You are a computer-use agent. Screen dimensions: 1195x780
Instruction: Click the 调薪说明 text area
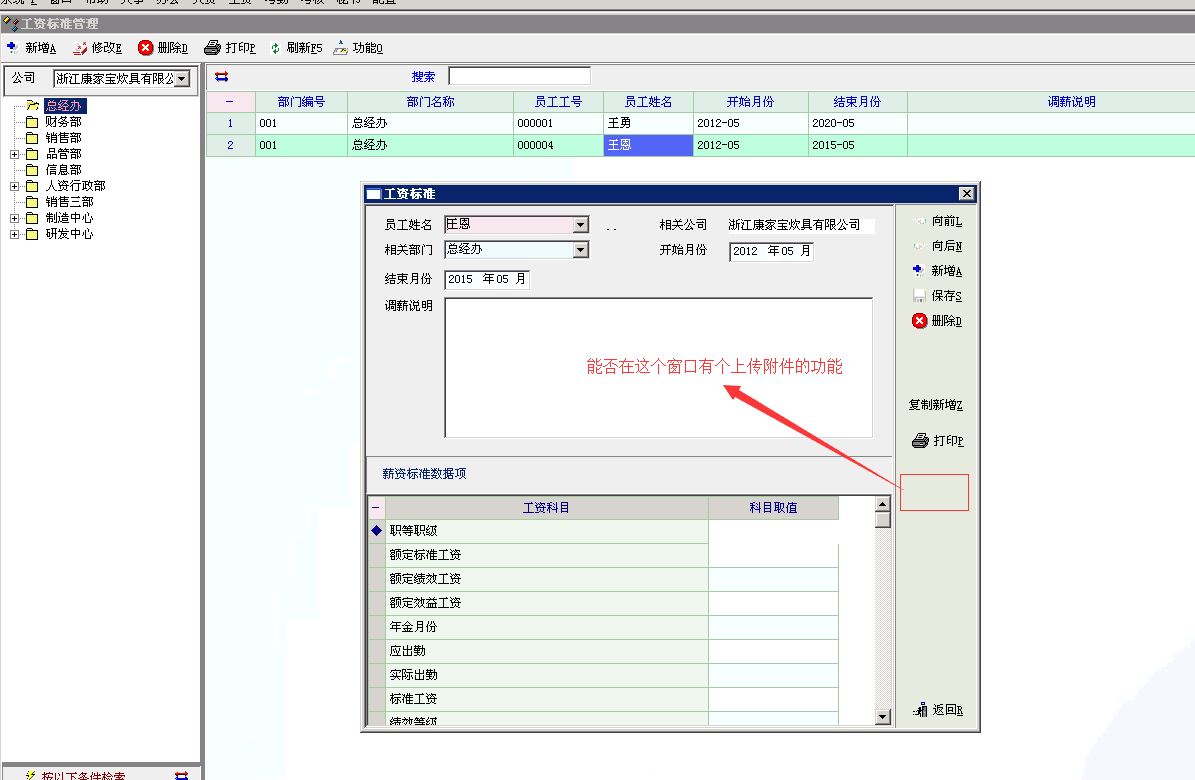tap(658, 367)
